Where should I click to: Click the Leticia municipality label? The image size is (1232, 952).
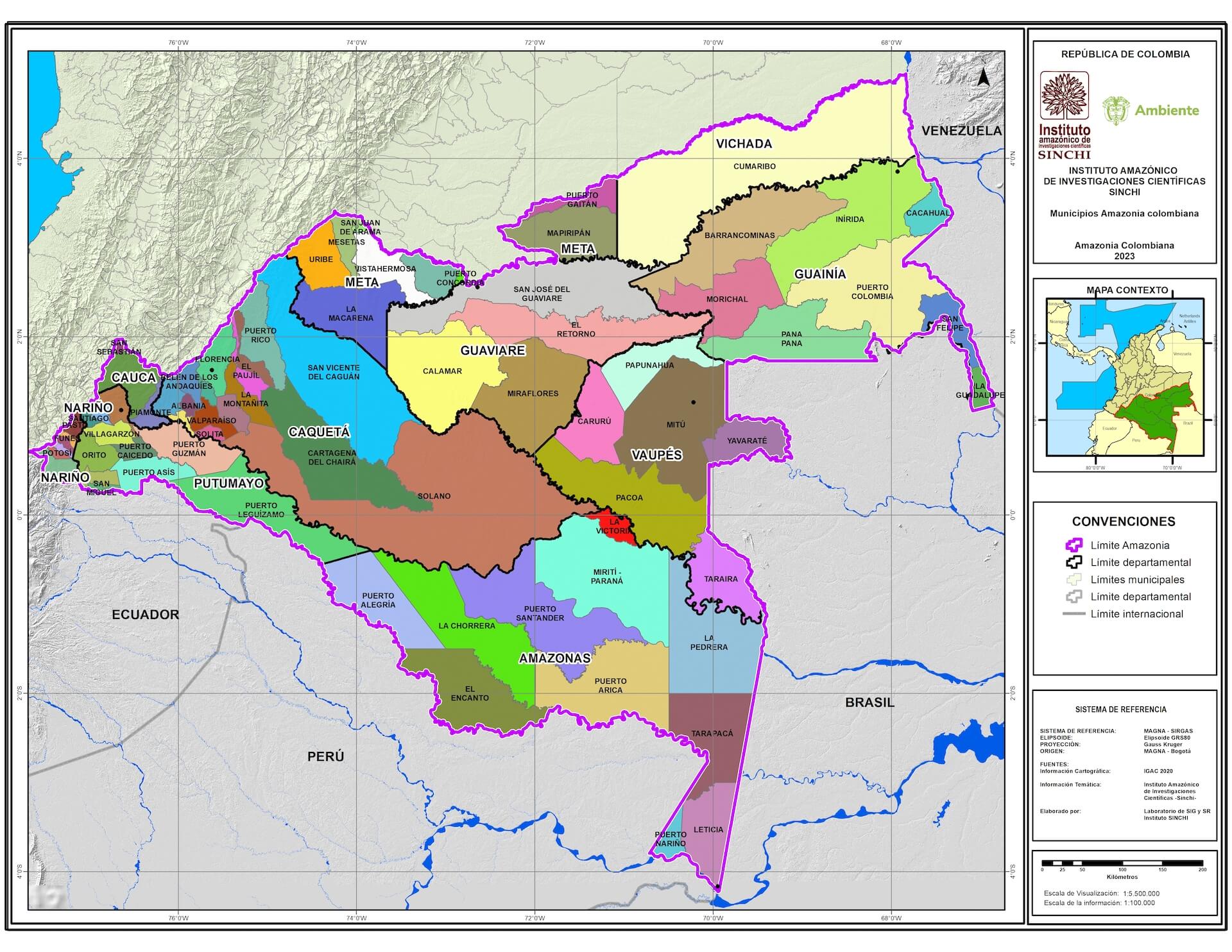[708, 829]
